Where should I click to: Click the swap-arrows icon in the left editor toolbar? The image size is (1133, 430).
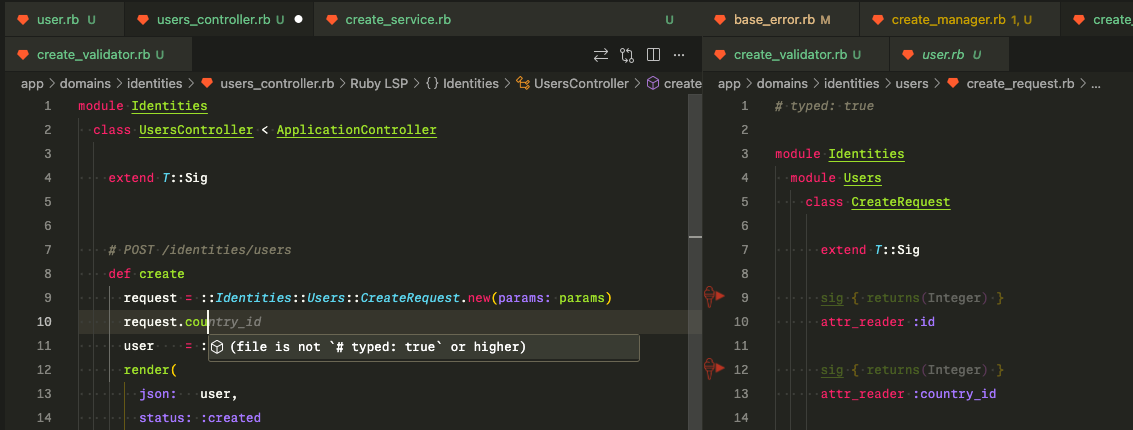[600, 55]
